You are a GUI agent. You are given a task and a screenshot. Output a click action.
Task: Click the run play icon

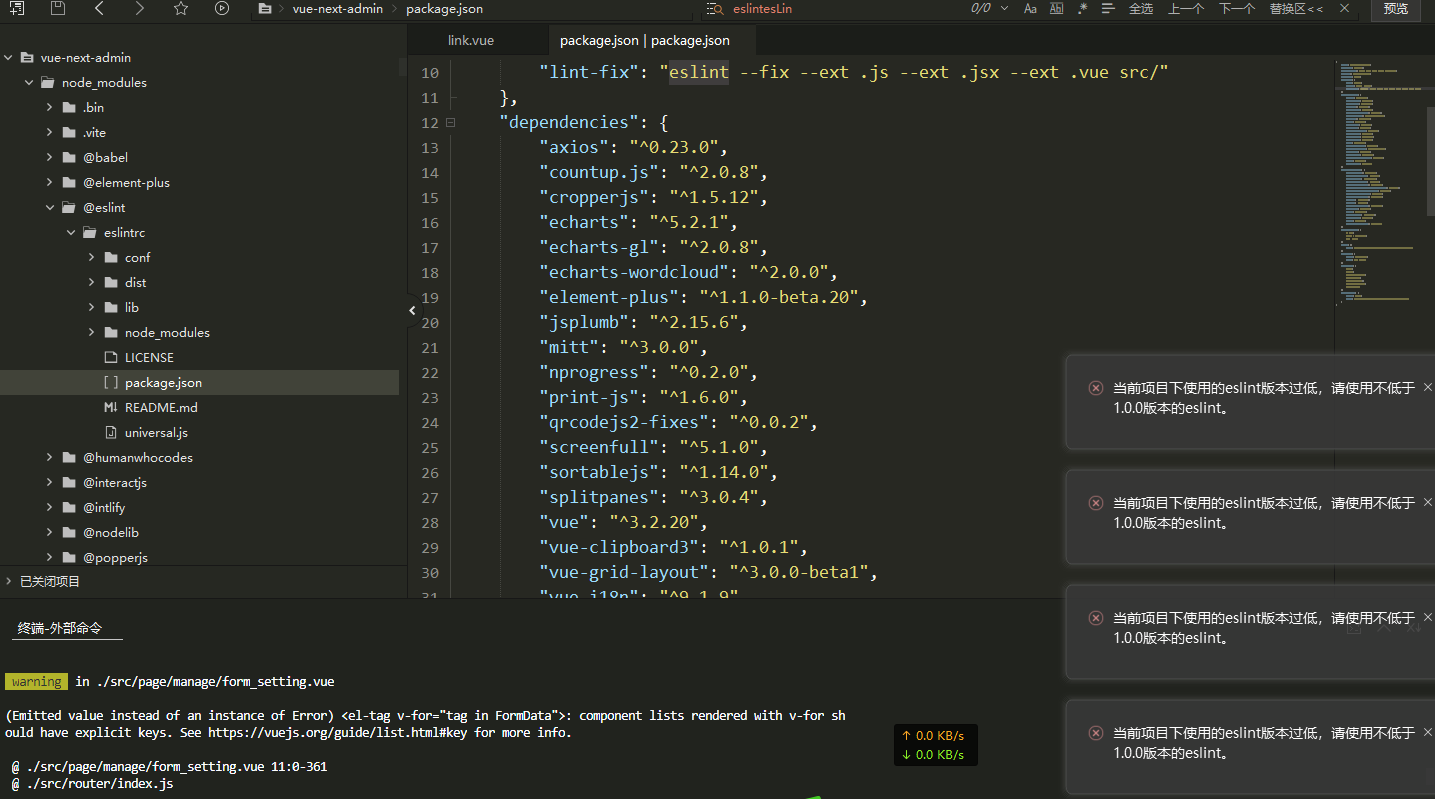point(222,8)
